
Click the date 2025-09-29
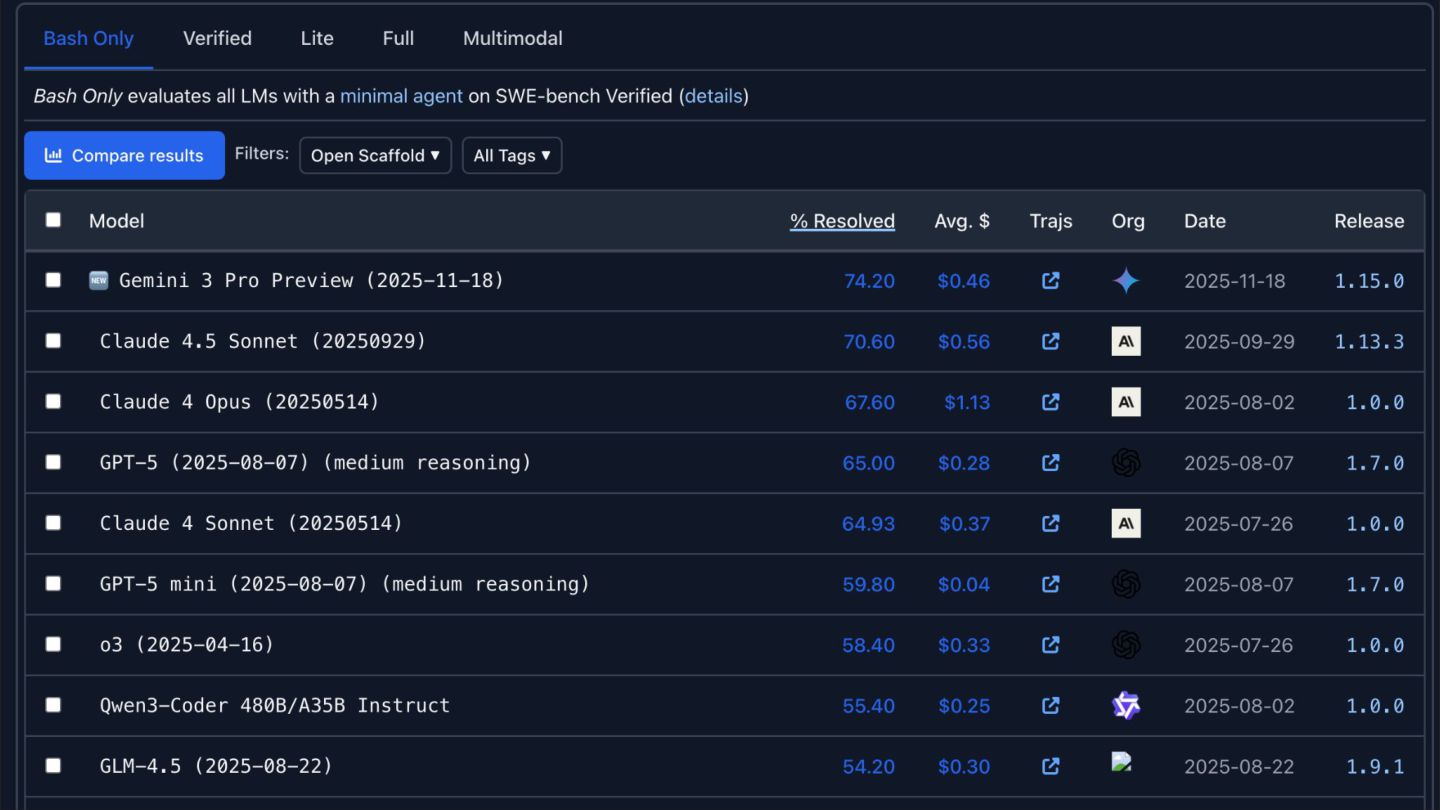click(1239, 342)
